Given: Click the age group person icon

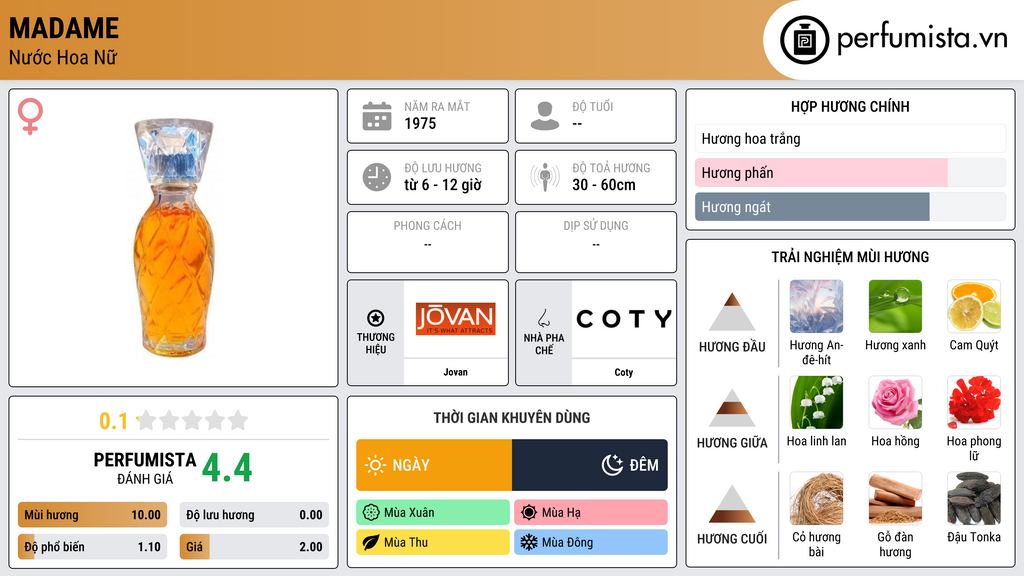Looking at the screenshot, I should click(545, 116).
